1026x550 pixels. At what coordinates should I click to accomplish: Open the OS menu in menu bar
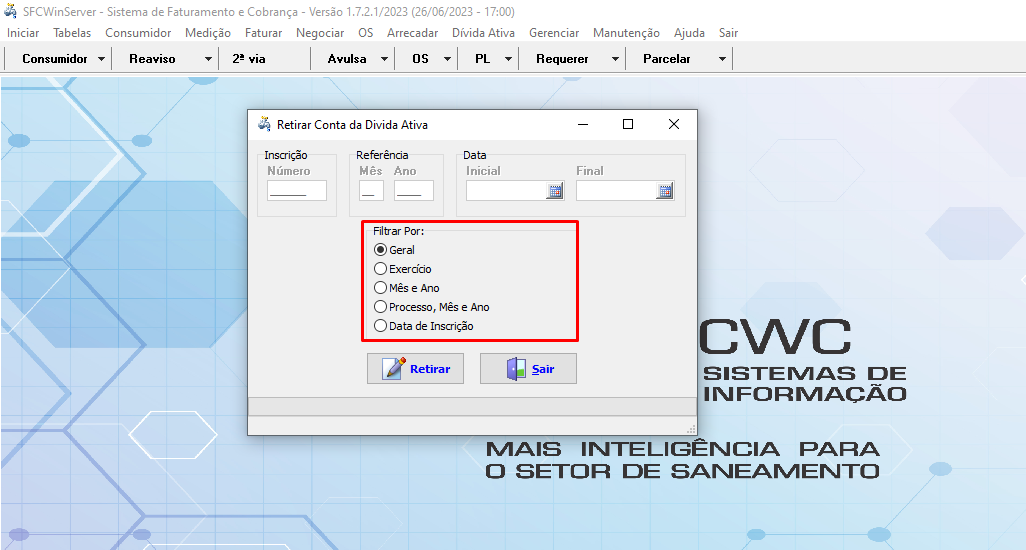(x=366, y=33)
